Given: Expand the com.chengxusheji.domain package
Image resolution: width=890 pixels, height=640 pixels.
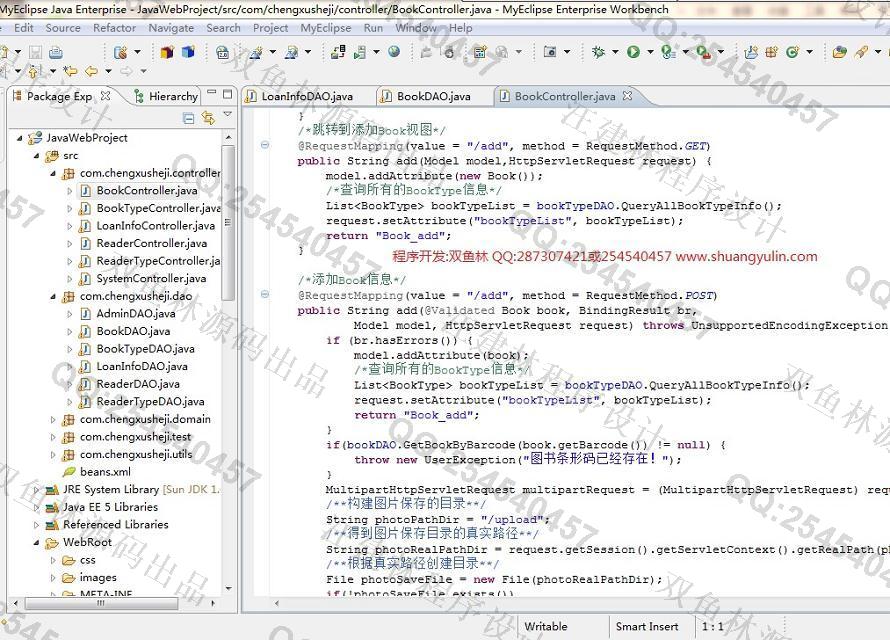Looking at the screenshot, I should tap(53, 419).
